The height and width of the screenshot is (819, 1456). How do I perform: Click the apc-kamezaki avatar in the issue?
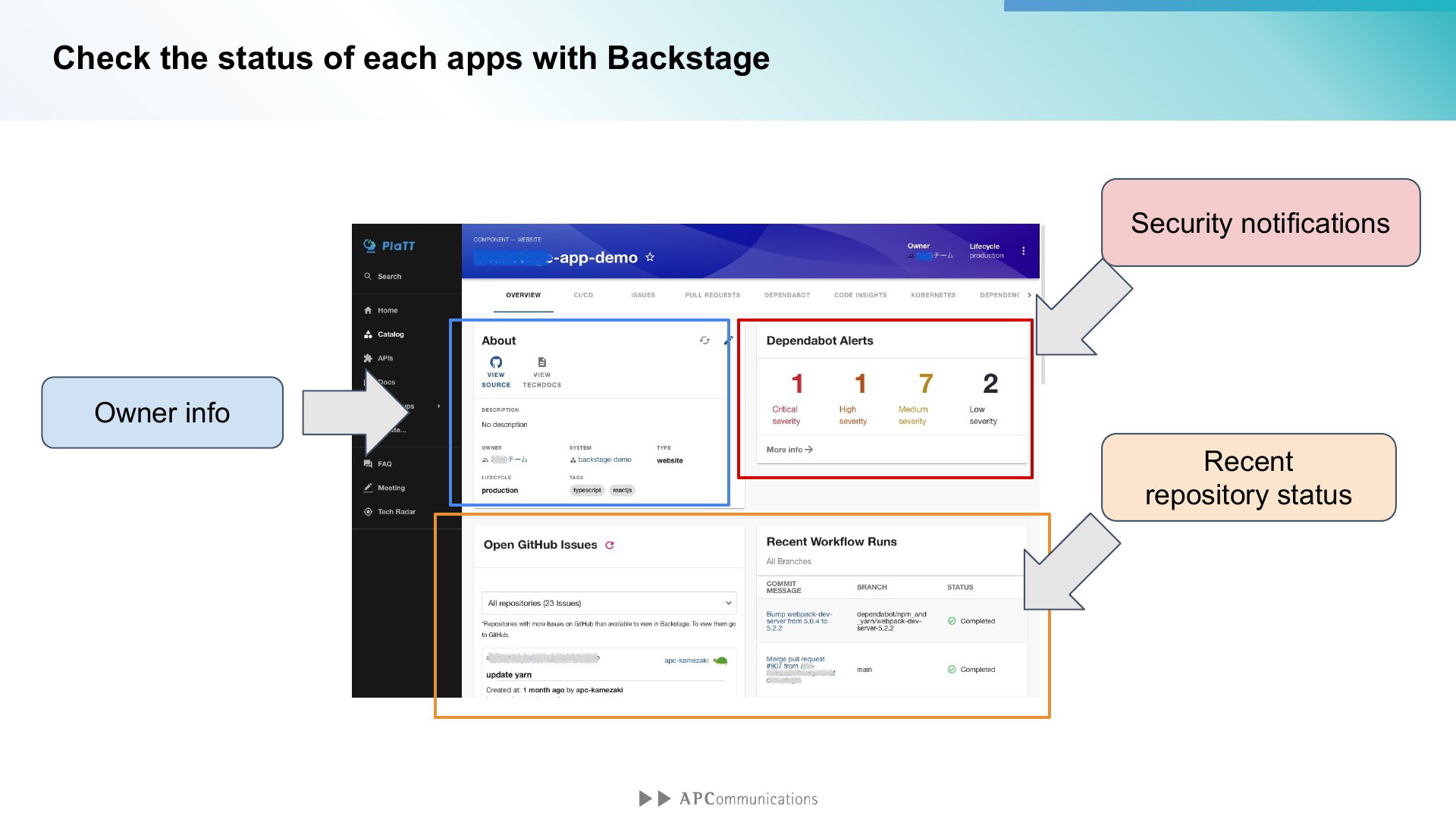click(721, 661)
